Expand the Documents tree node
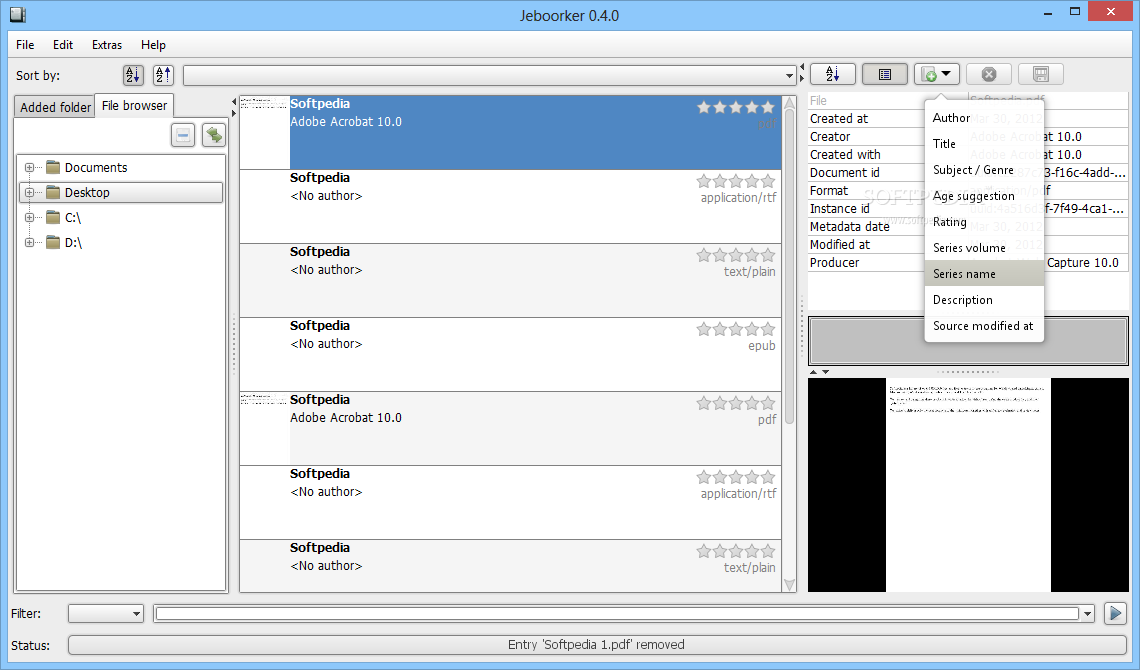Image resolution: width=1140 pixels, height=670 pixels. pos(29,168)
